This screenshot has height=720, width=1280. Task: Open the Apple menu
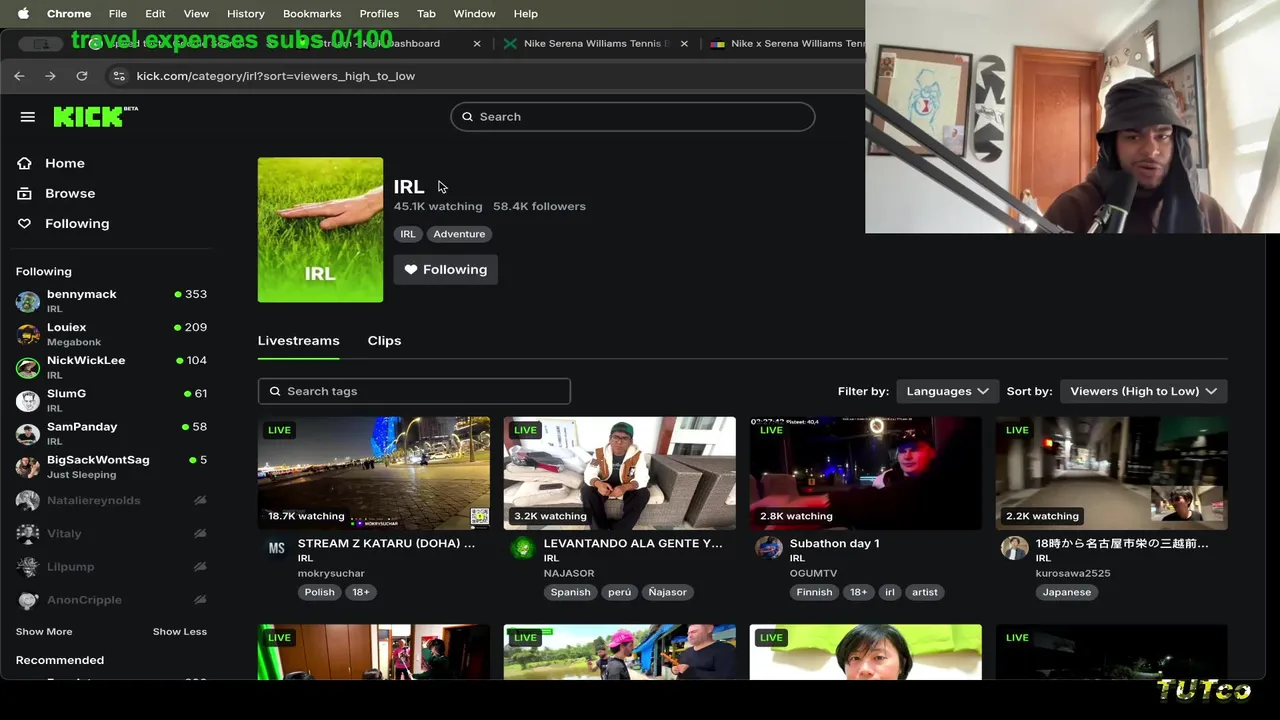pos(23,14)
